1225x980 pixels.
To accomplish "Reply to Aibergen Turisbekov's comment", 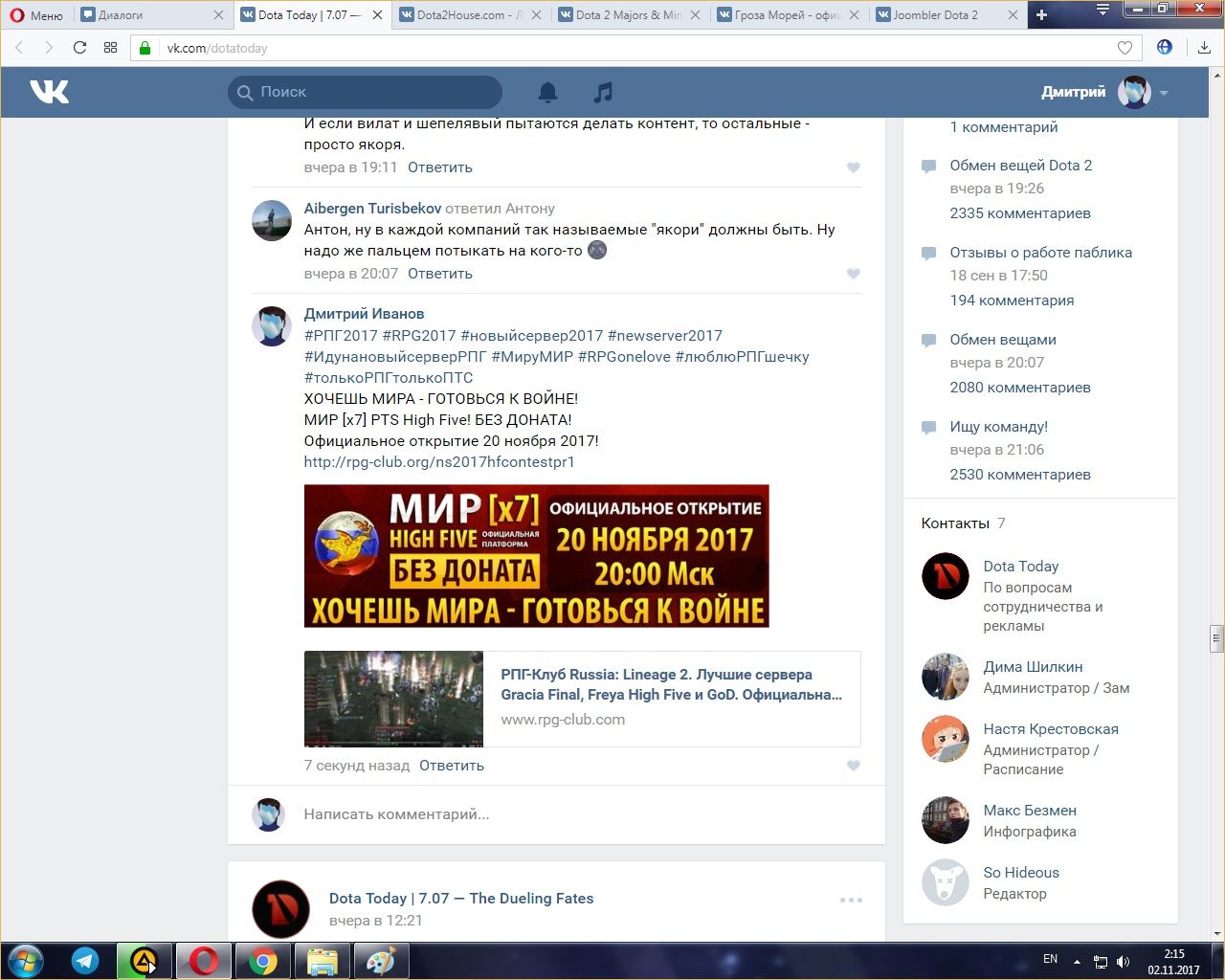I will [440, 274].
